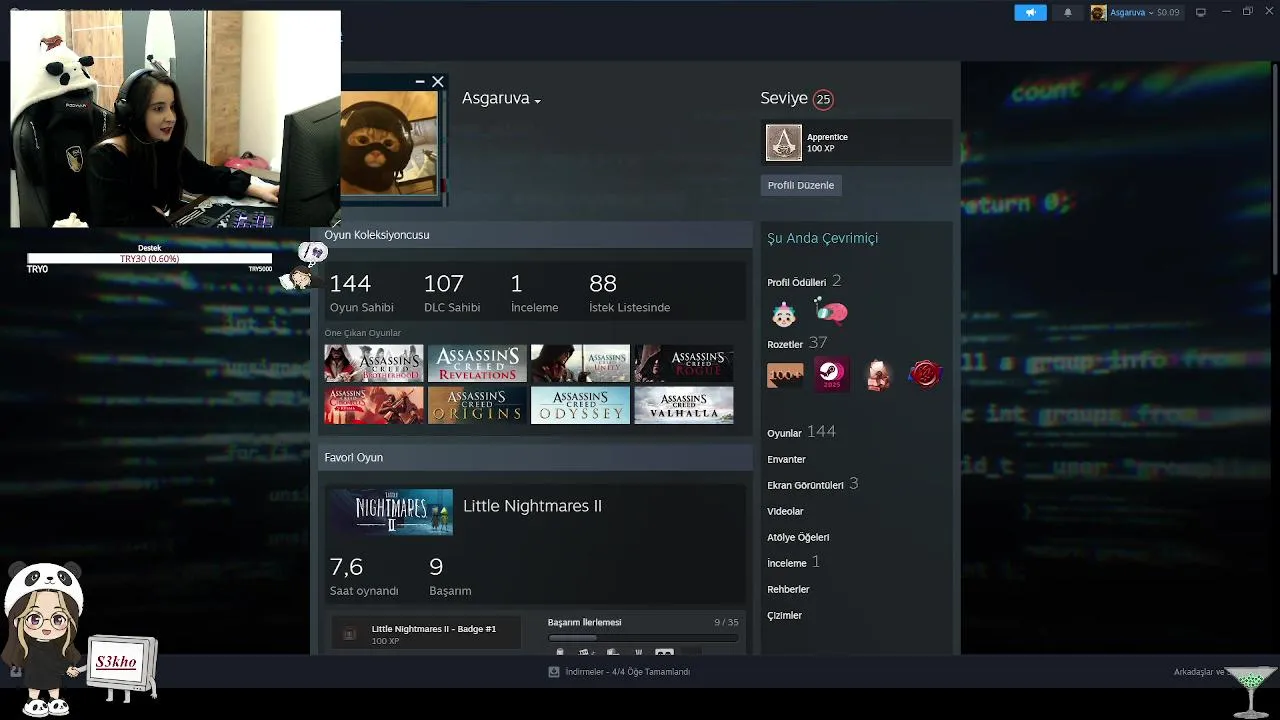Click the Destek TRY30 donation goal bar
1280x720 pixels.
[x=149, y=259]
